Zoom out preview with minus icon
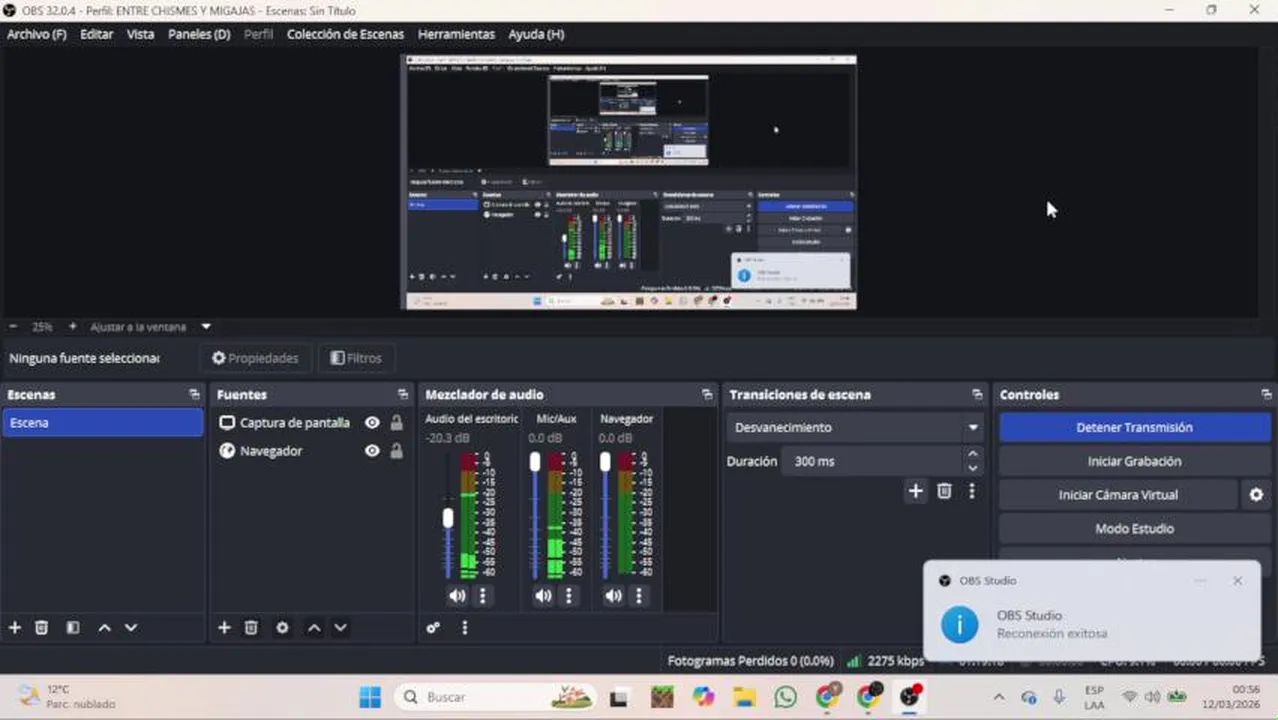Viewport: 1278px width, 720px height. (13, 327)
